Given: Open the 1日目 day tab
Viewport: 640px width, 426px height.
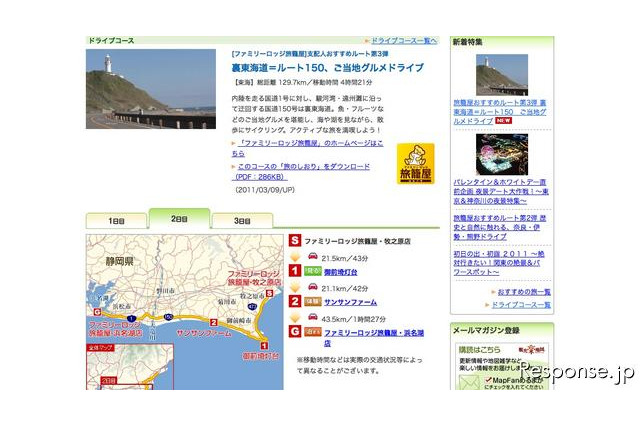Looking at the screenshot, I should point(116,221).
